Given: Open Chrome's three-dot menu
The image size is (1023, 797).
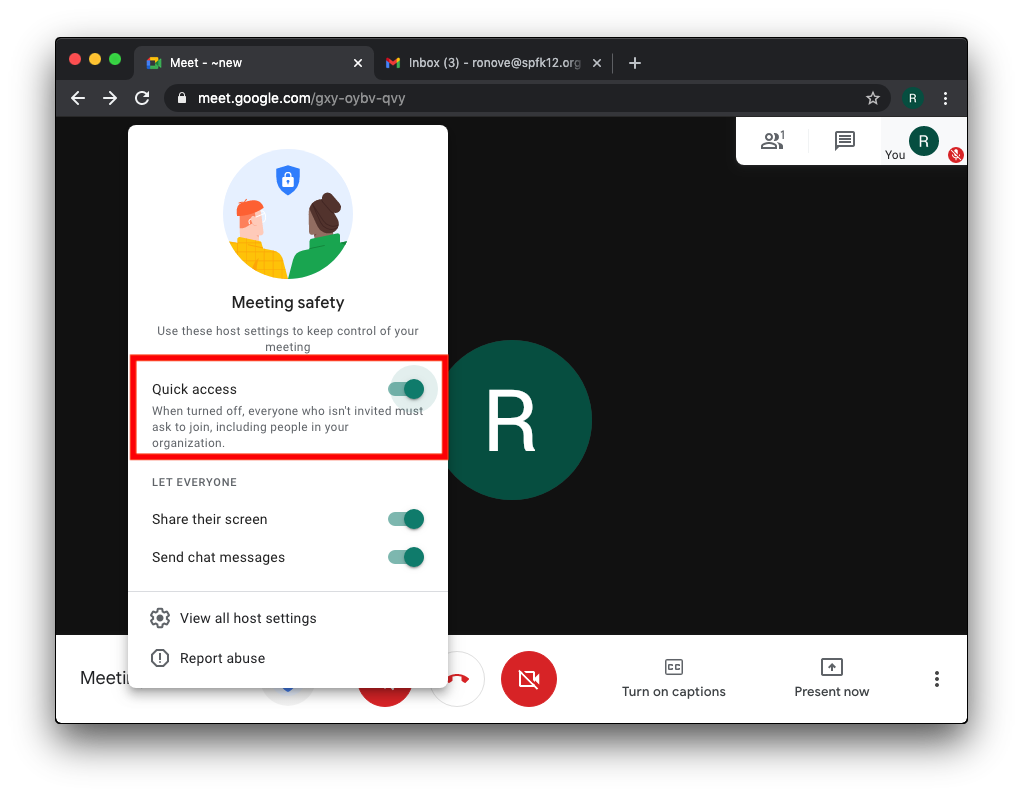Looking at the screenshot, I should pos(945,98).
